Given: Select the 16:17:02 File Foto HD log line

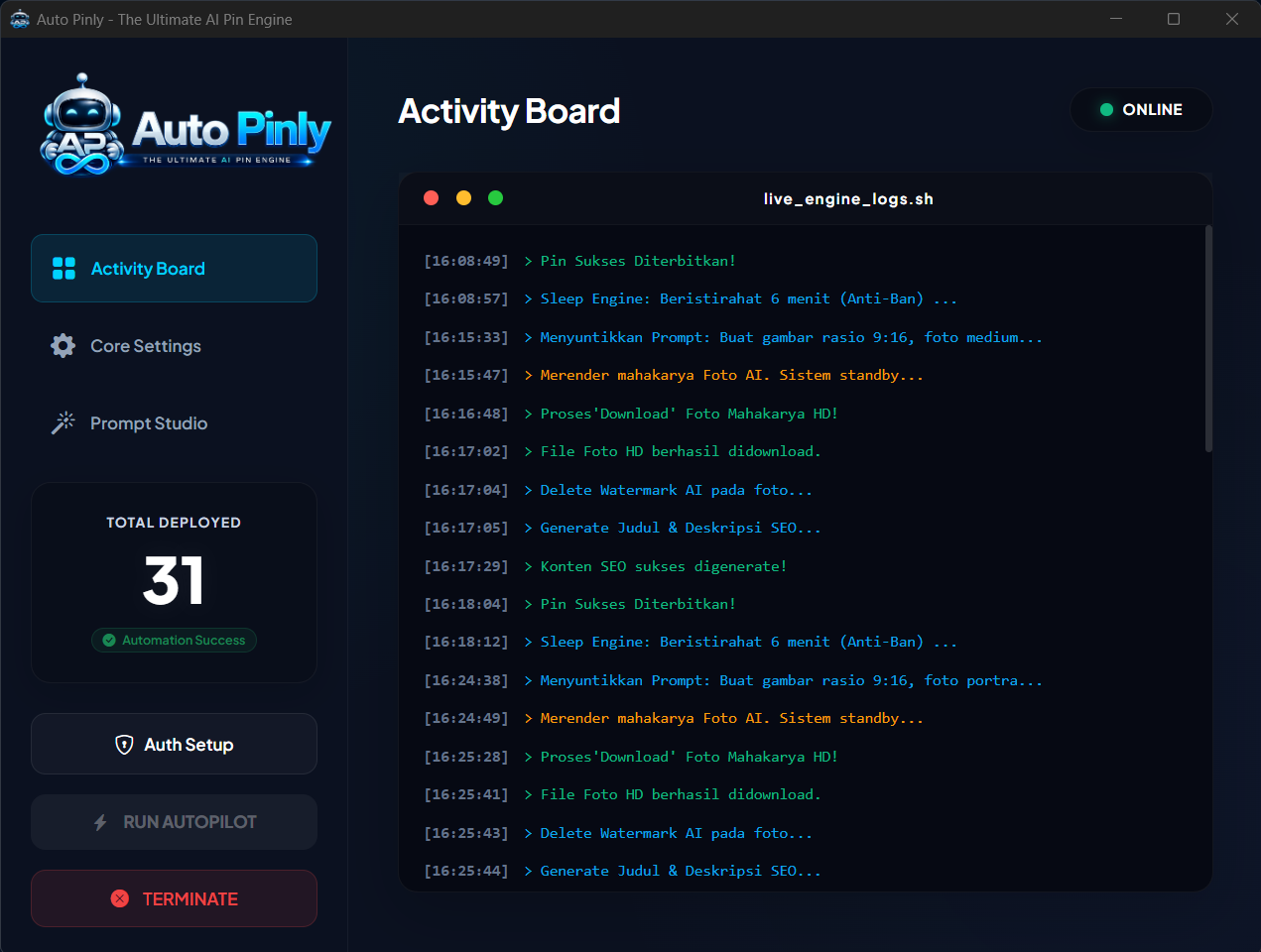Looking at the screenshot, I should click(622, 451).
